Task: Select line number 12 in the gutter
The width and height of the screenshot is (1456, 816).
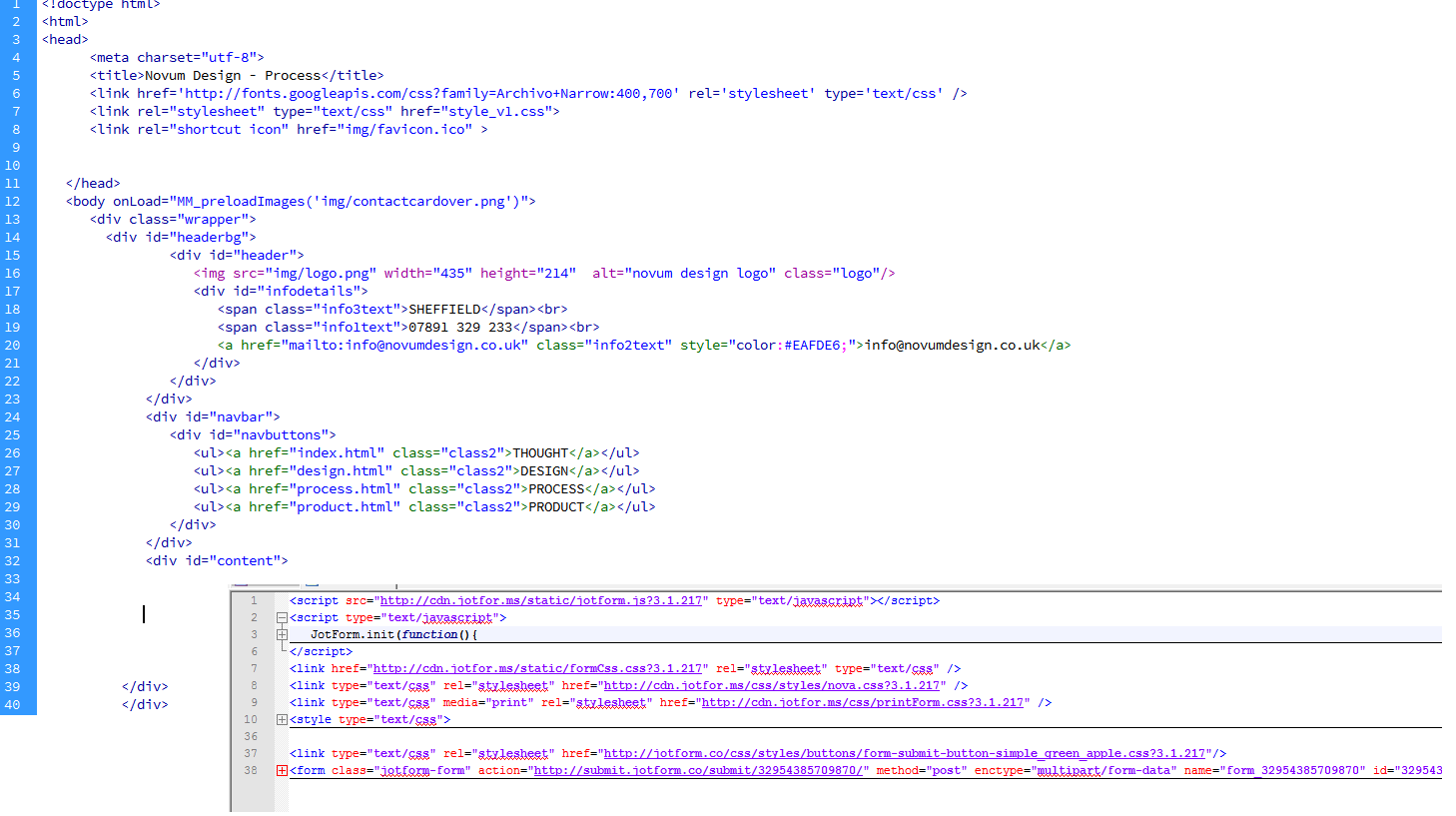Action: [x=13, y=202]
